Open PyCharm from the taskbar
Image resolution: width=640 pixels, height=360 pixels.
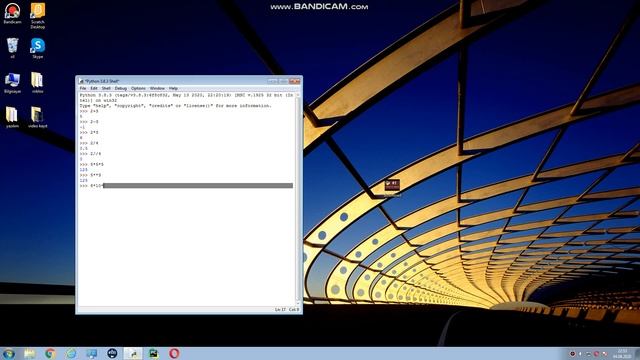coord(153,353)
